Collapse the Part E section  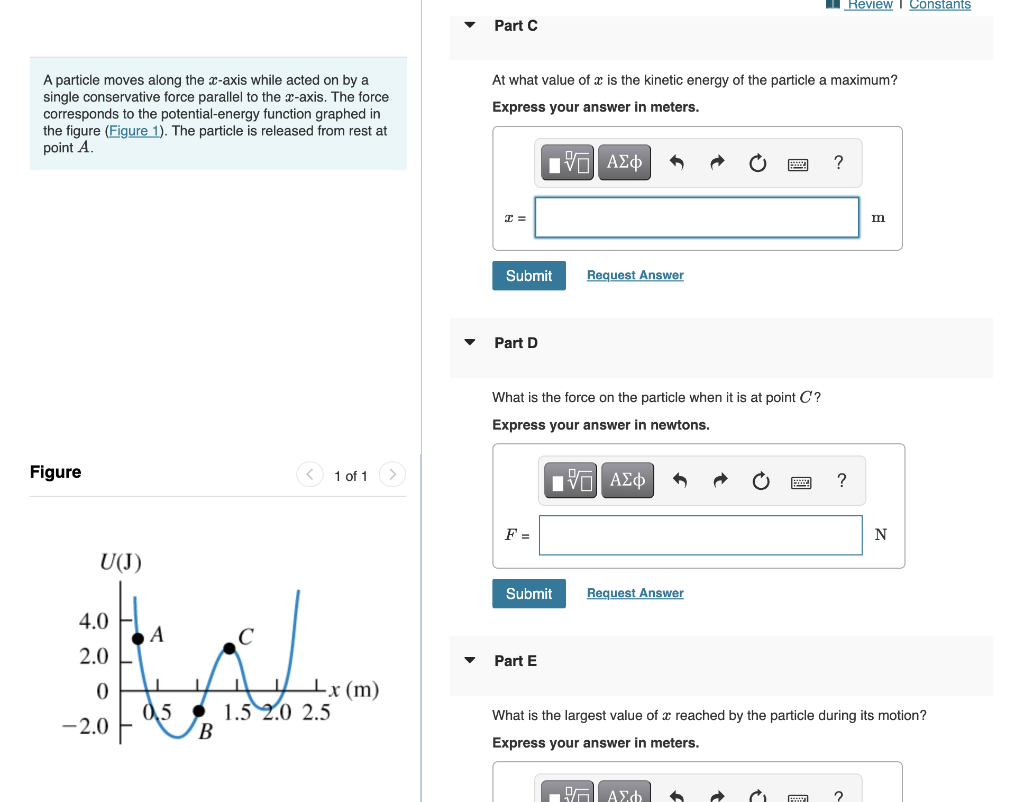(x=469, y=660)
